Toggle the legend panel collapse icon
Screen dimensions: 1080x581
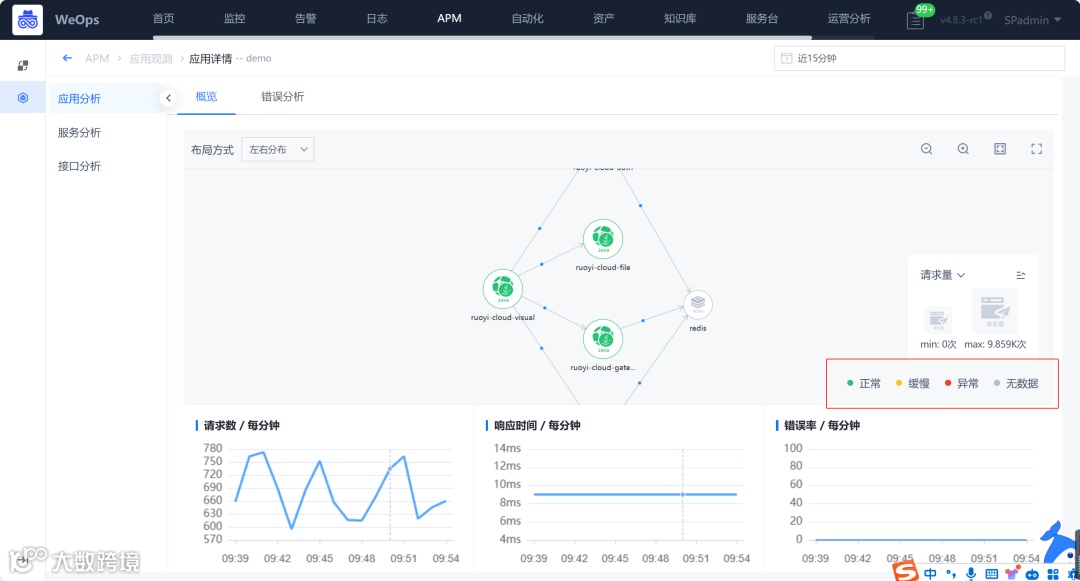coord(1021,275)
